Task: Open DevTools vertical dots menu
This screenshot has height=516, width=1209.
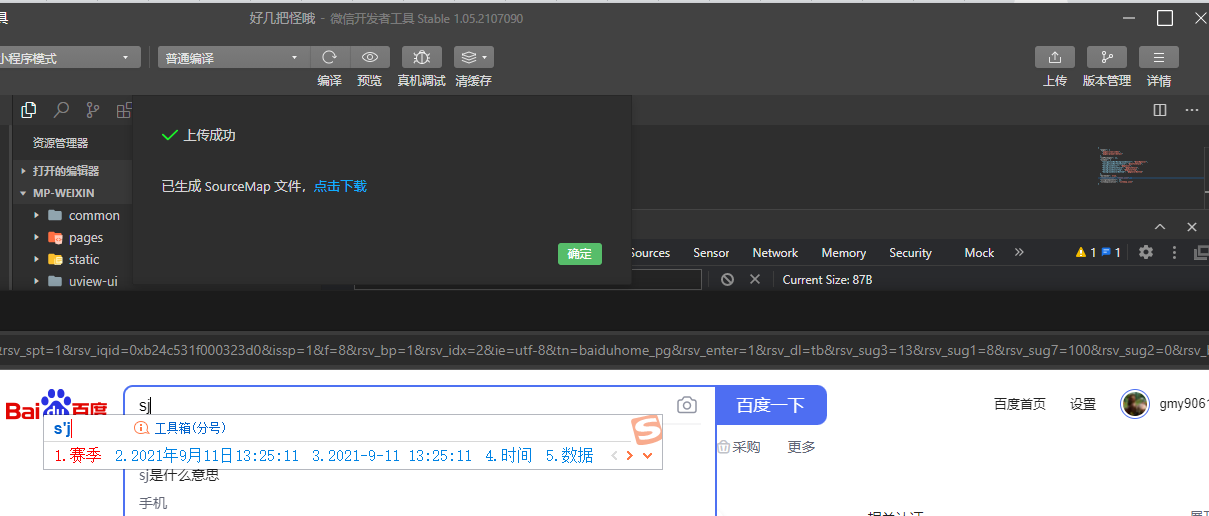Action: click(x=1174, y=252)
